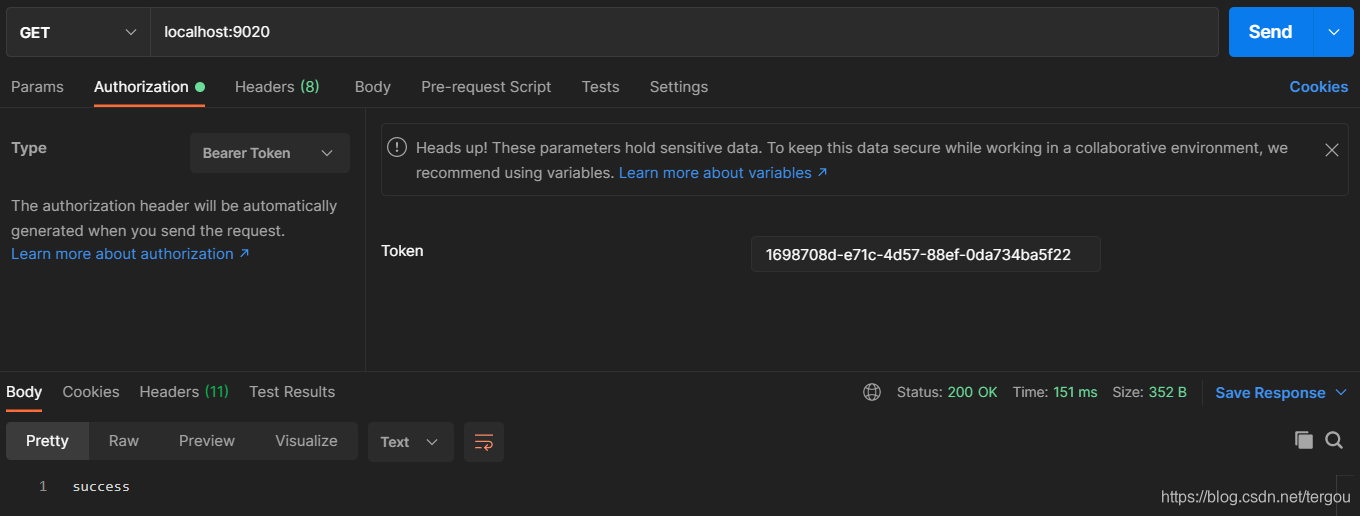Choose the Pretty view mode
Image resolution: width=1360 pixels, height=516 pixels.
[47, 441]
